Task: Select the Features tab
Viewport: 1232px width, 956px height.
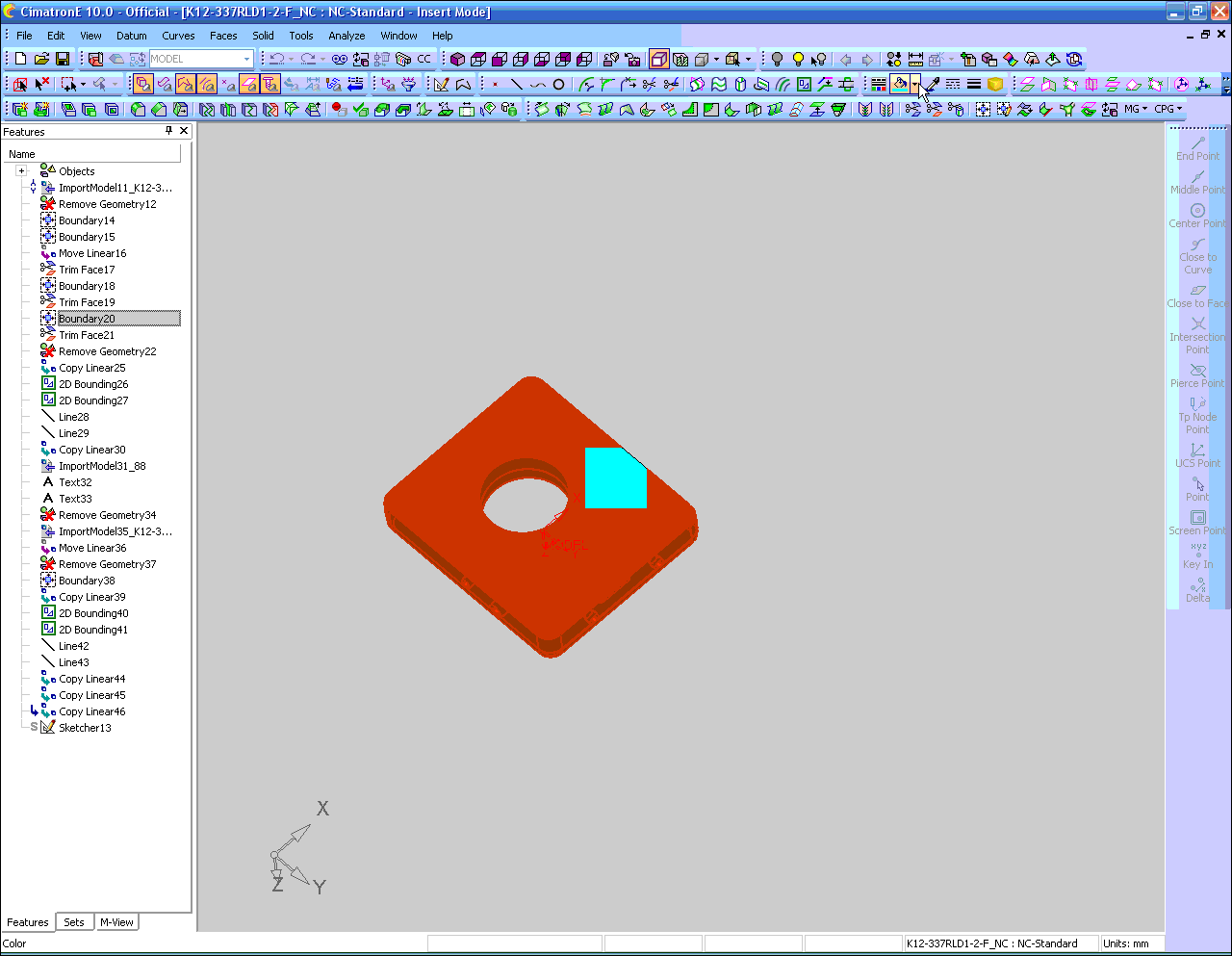Action: 28,922
